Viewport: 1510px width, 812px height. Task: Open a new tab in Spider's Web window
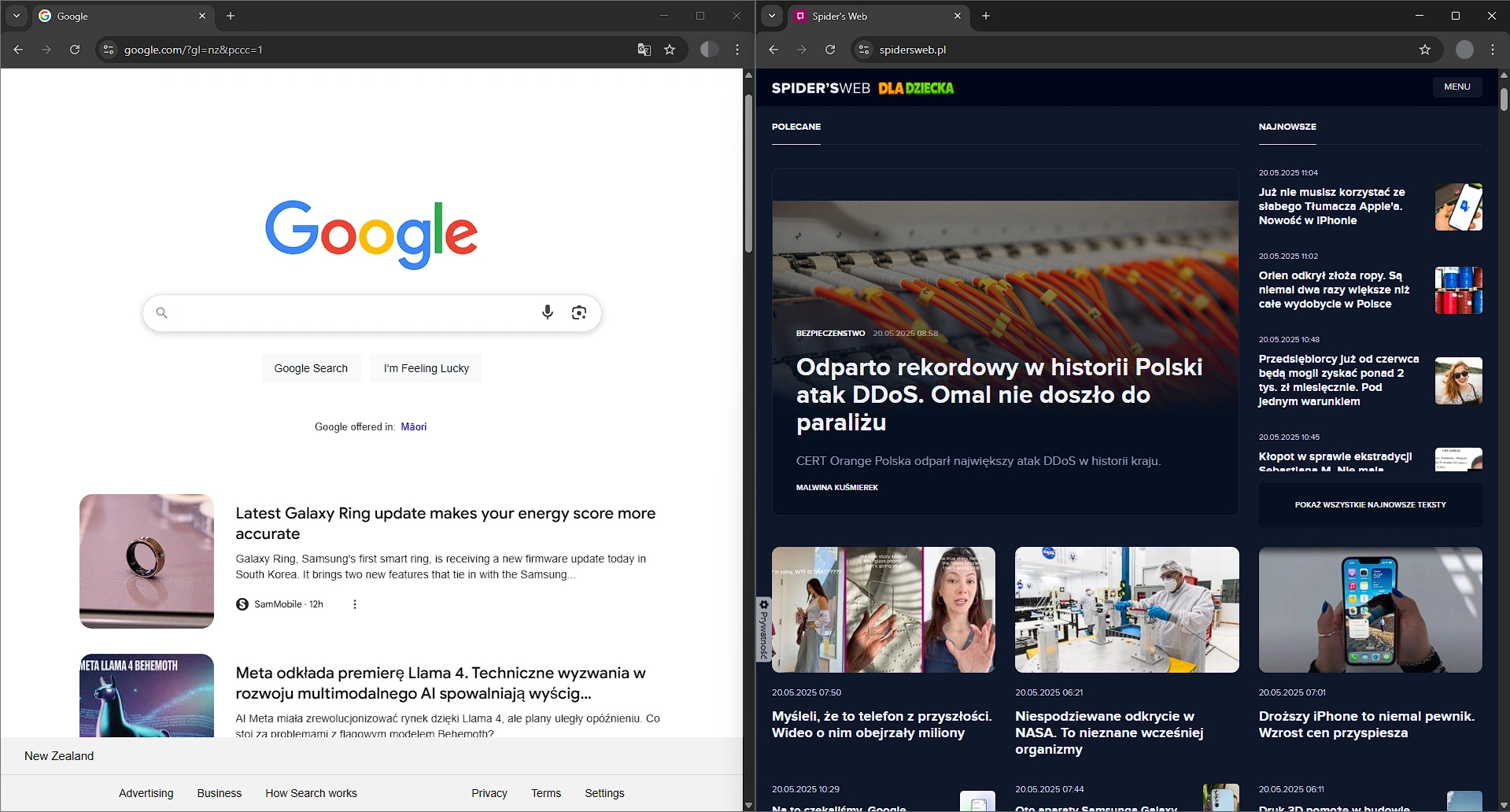click(x=986, y=16)
